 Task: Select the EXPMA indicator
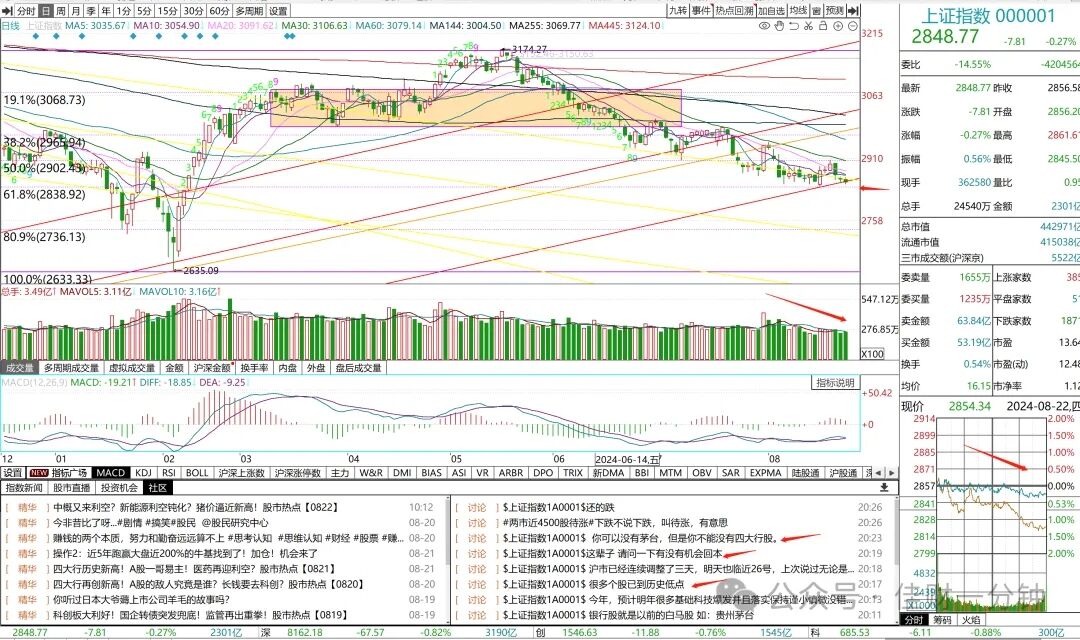(765, 473)
